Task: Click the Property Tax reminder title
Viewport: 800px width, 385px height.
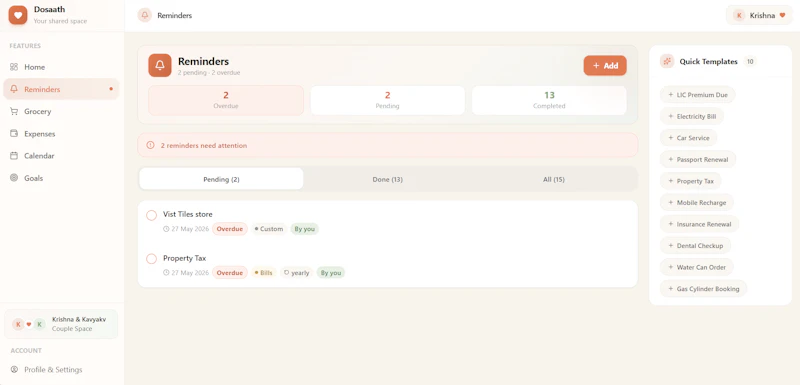Action: (185, 258)
